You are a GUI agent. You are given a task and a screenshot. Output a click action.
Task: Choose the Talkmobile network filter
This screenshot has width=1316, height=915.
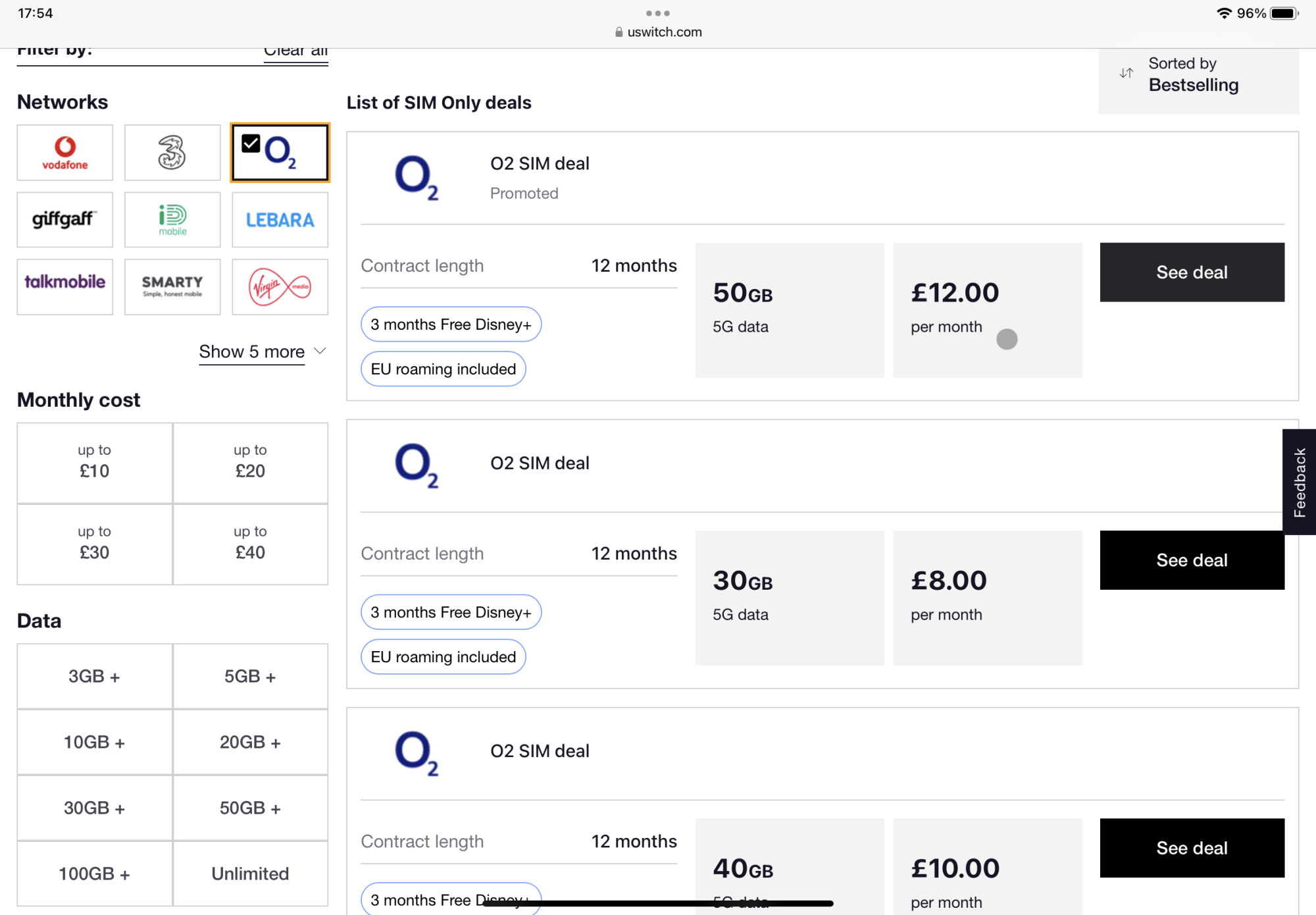(64, 286)
